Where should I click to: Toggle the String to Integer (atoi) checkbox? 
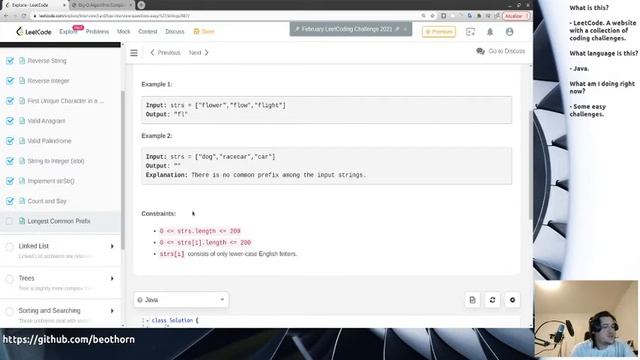click(x=10, y=161)
